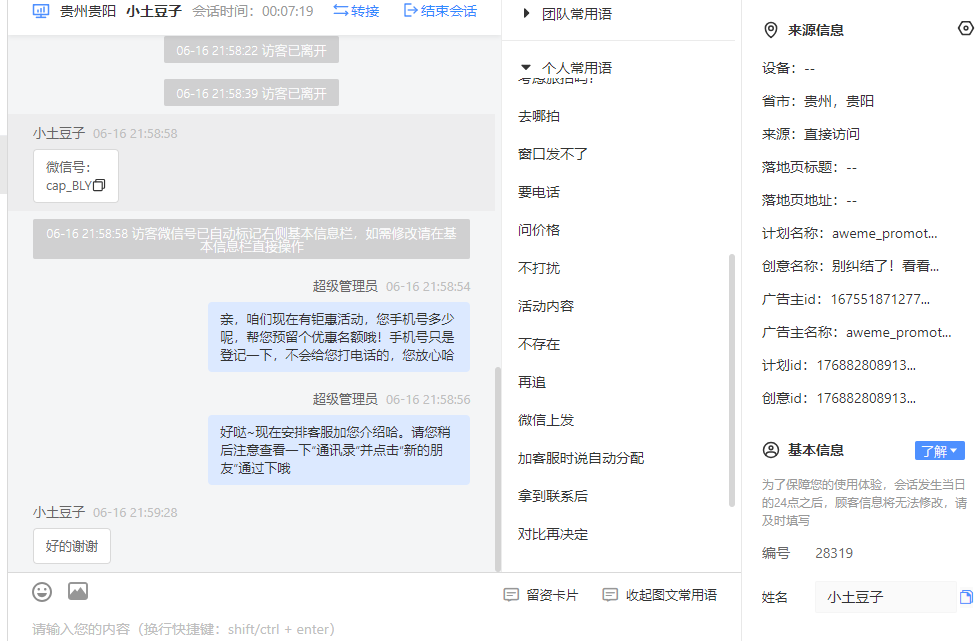980x641 pixels.
Task: Click the 创意id value 176882808913...
Action: pyautogui.click(x=866, y=399)
